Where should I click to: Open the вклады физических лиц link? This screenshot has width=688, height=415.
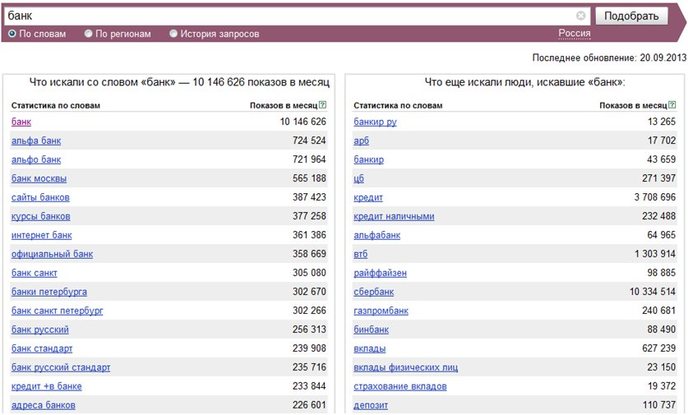[x=405, y=367]
